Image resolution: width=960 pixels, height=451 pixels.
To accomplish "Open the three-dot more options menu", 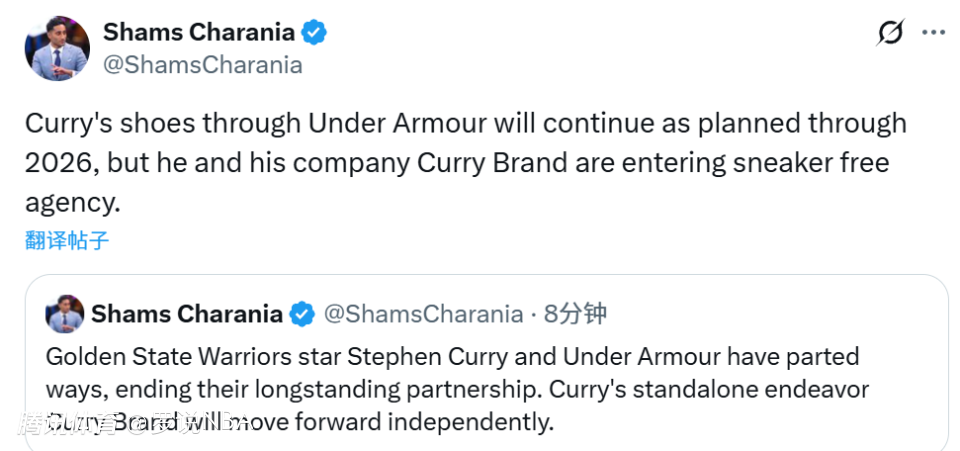I will 932,33.
